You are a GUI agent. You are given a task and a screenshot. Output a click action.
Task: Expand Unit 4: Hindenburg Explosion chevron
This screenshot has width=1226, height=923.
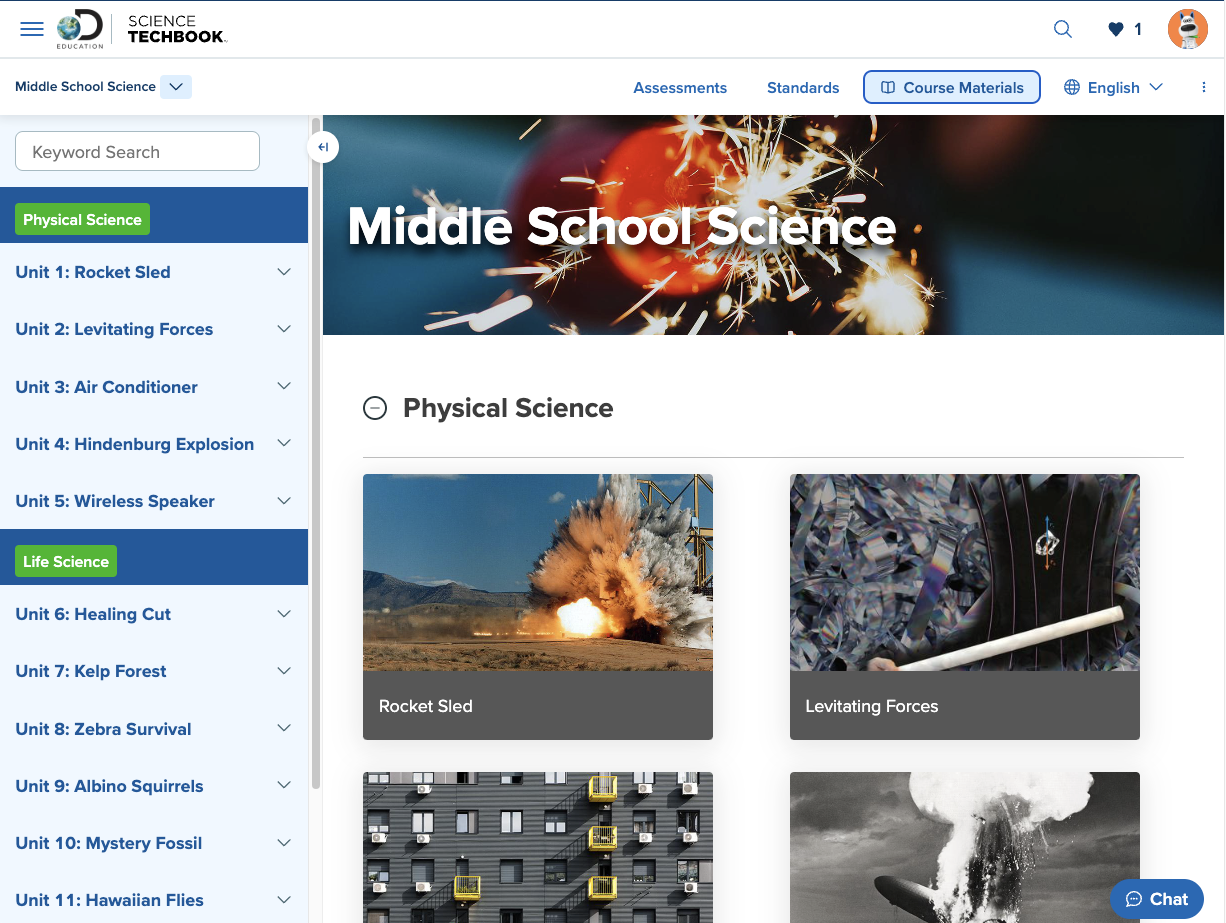284,444
